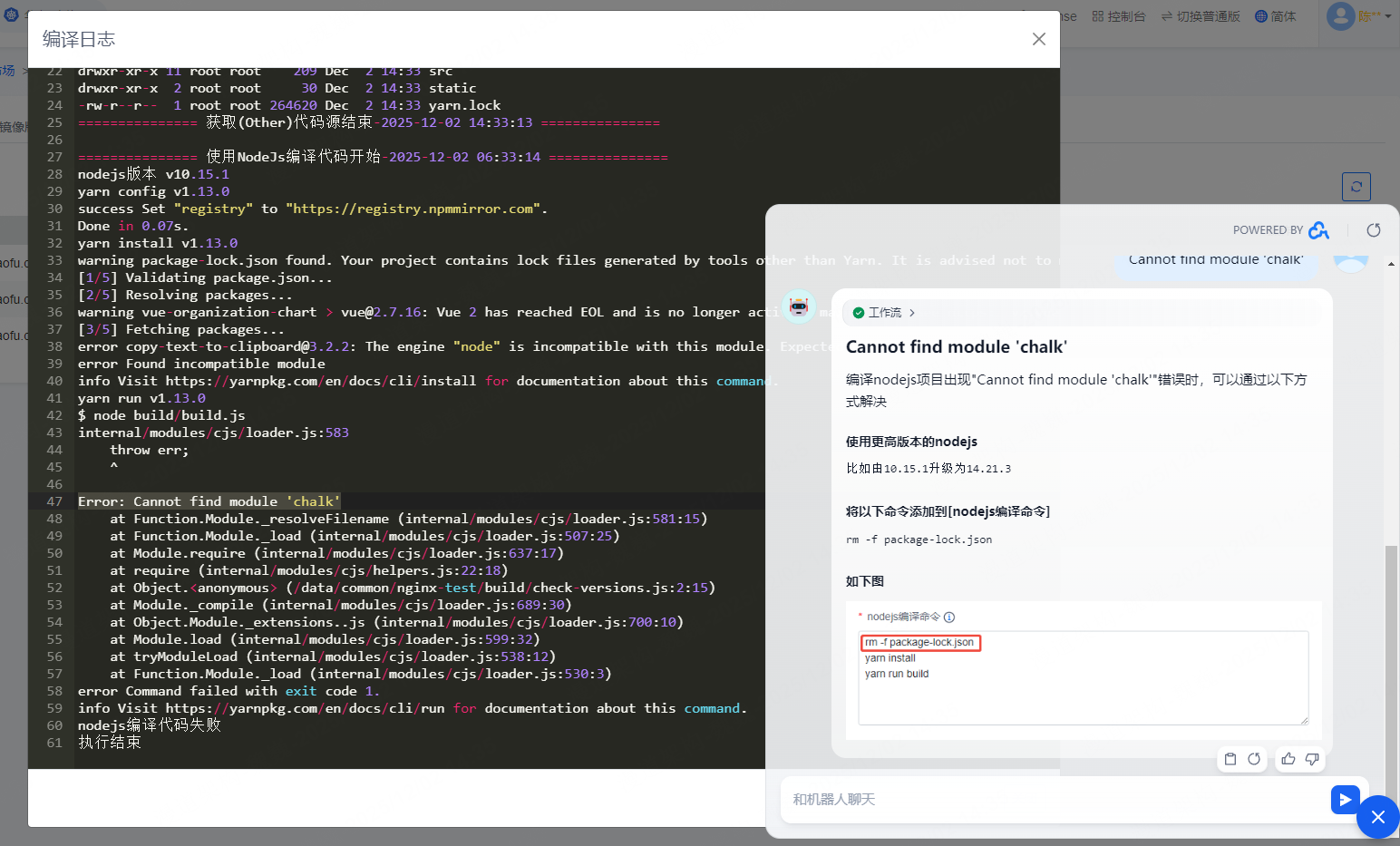Screen dimensions: 1400x846
Task: Expand the 工作流 workflow section
Action: pyautogui.click(x=884, y=313)
